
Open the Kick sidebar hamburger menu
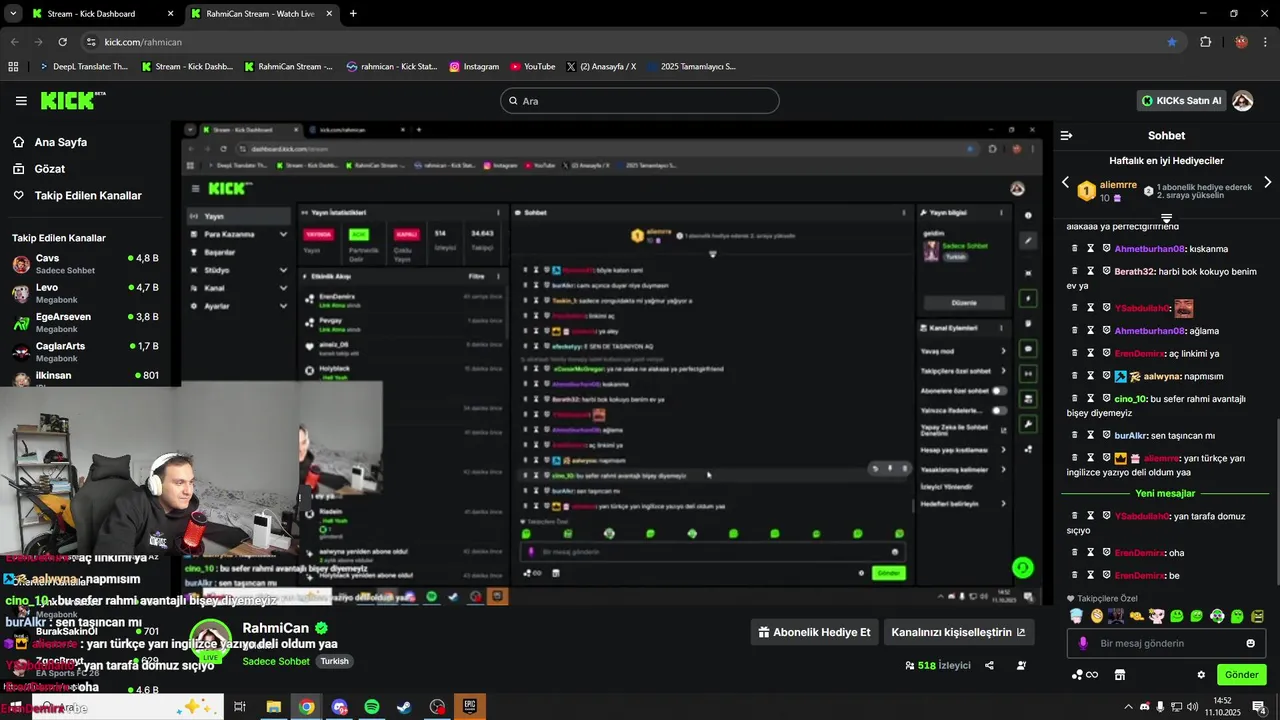click(21, 101)
